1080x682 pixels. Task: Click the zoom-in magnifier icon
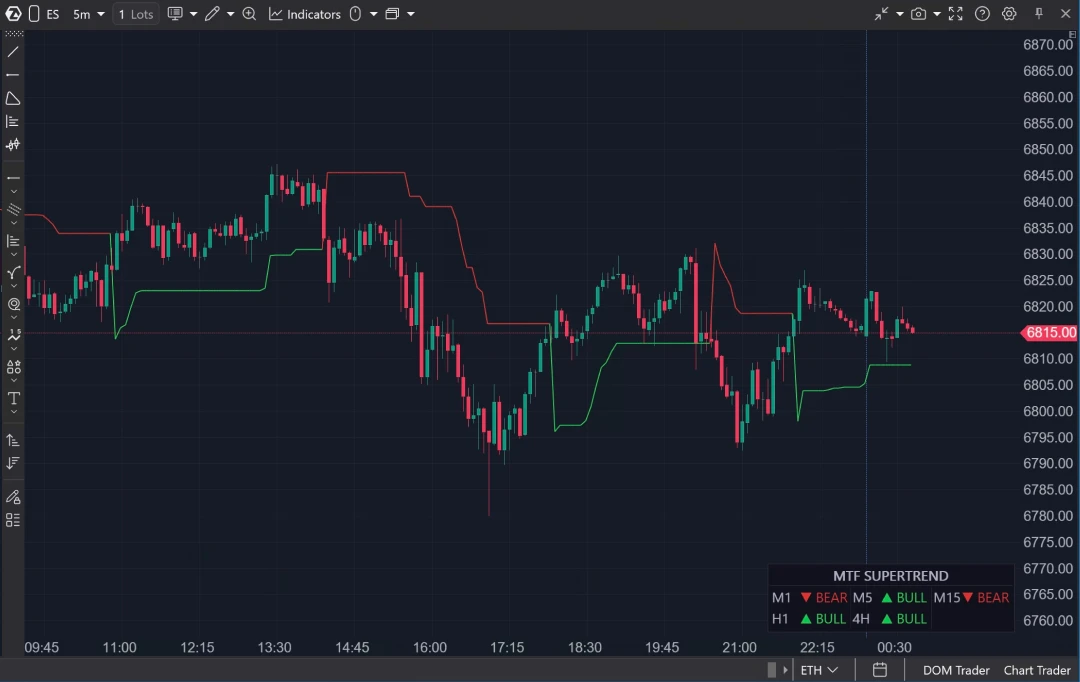[x=249, y=14]
